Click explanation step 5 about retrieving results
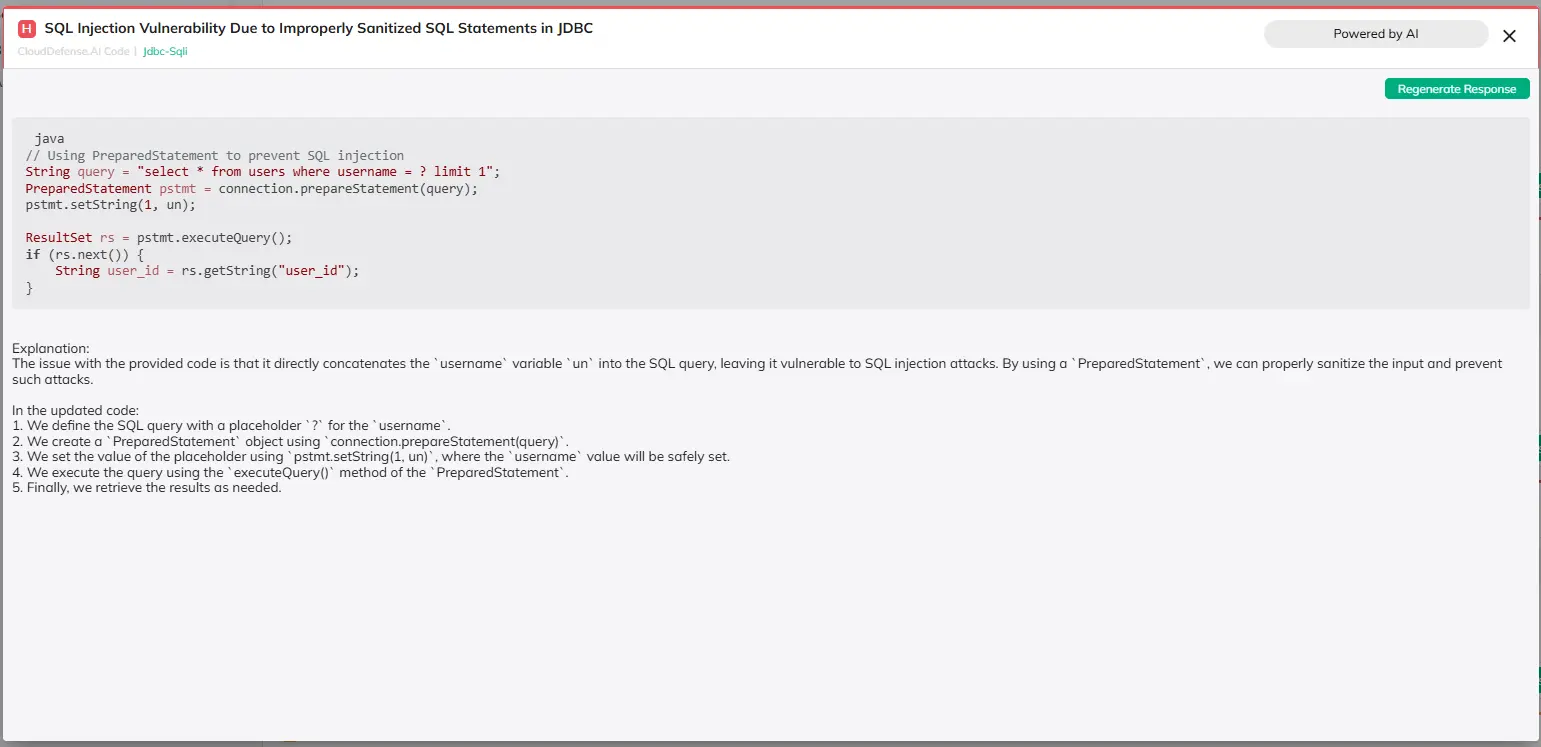The image size is (1541, 747). point(147,488)
